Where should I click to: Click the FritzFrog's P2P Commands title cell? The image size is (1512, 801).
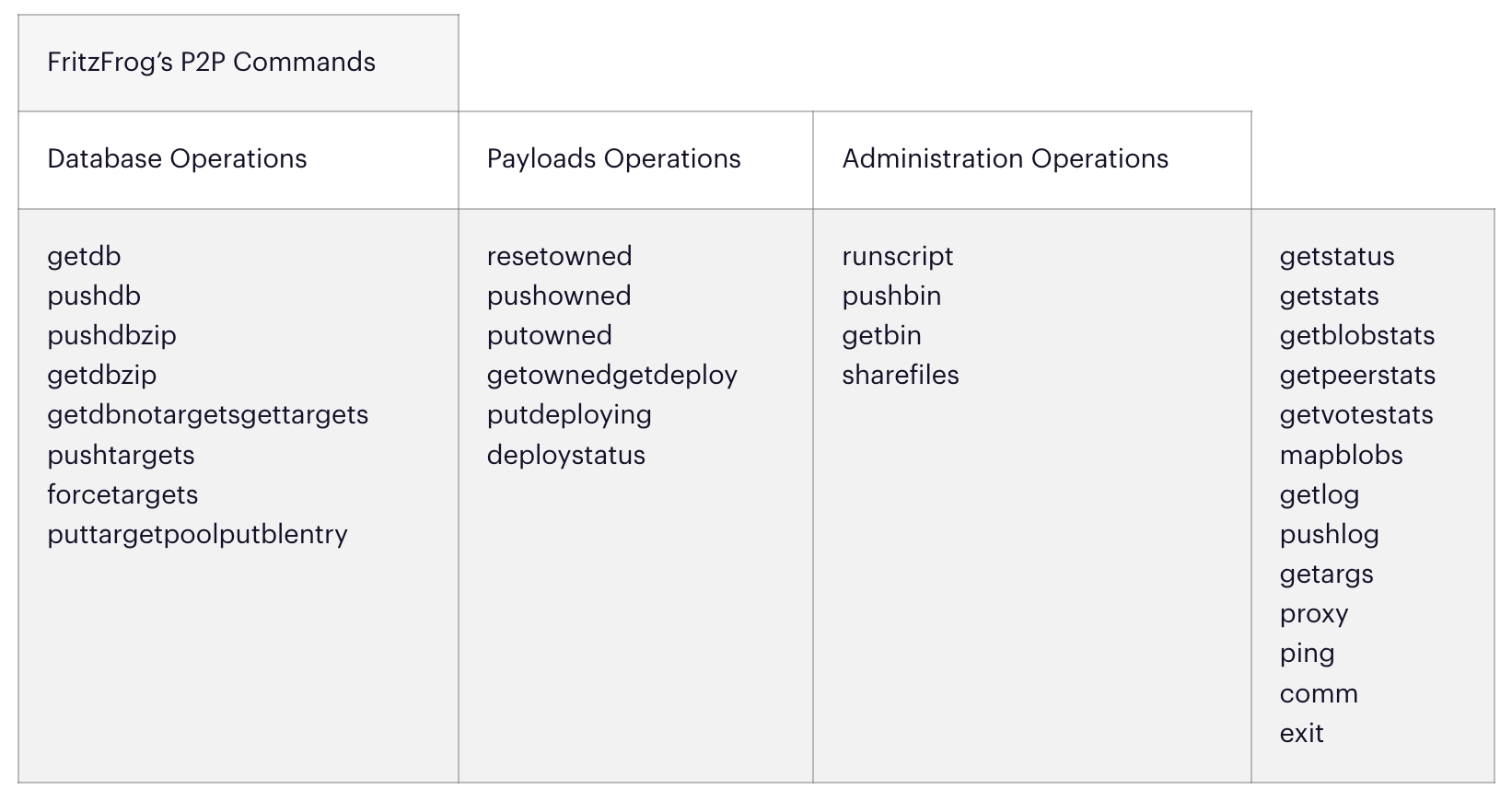point(211,63)
